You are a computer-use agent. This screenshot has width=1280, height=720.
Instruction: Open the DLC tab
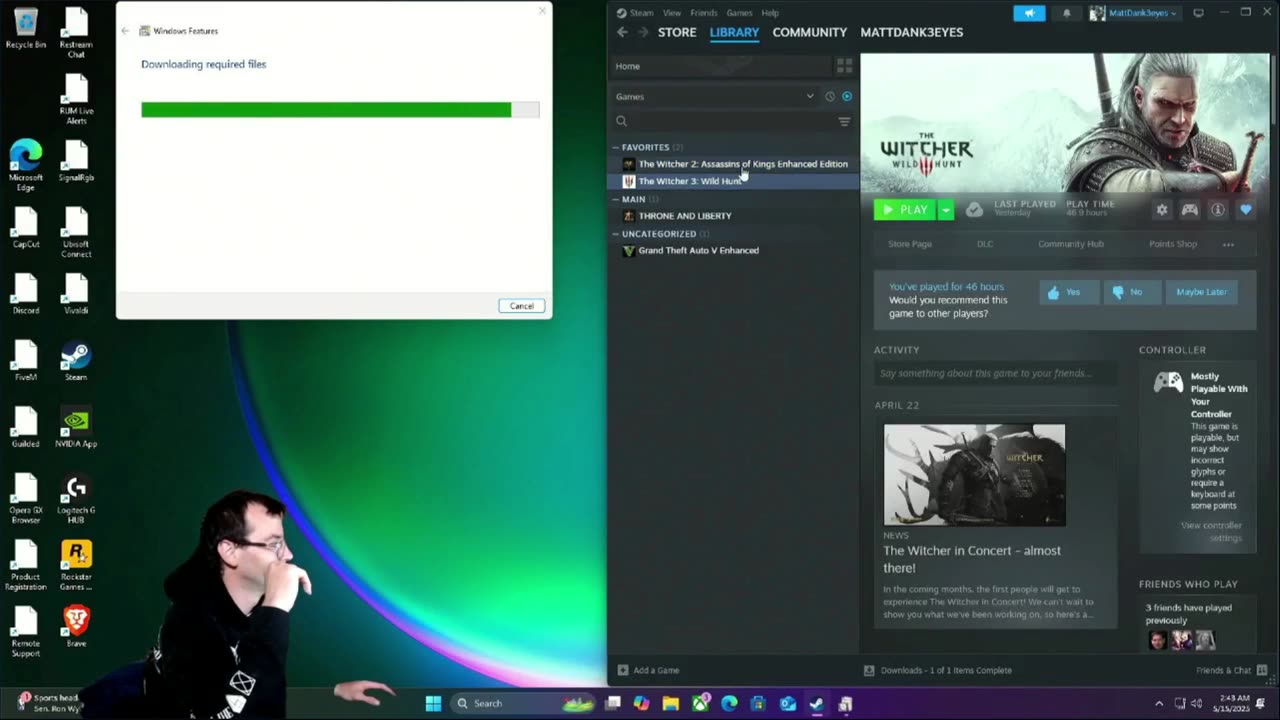click(985, 244)
